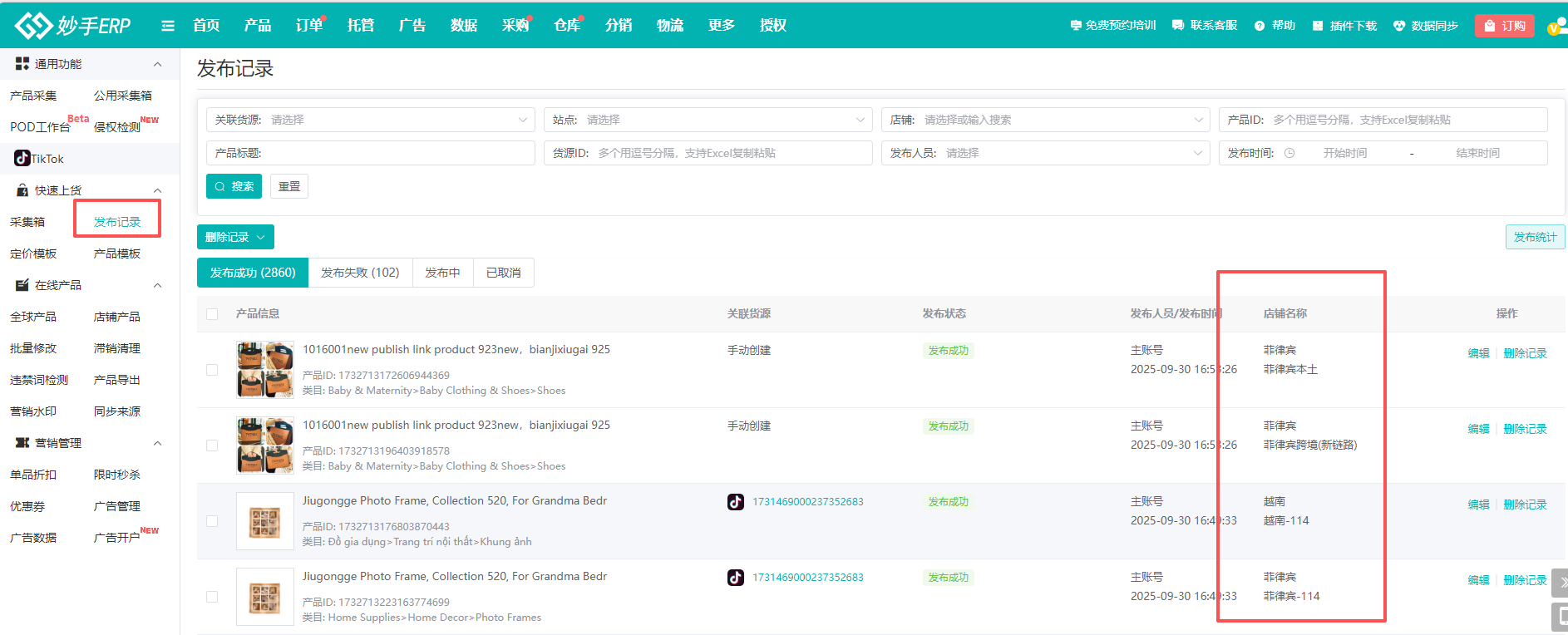The width and height of the screenshot is (1568, 635).
Task: Collapse the 通用功能 sidebar section
Action: coord(157,64)
